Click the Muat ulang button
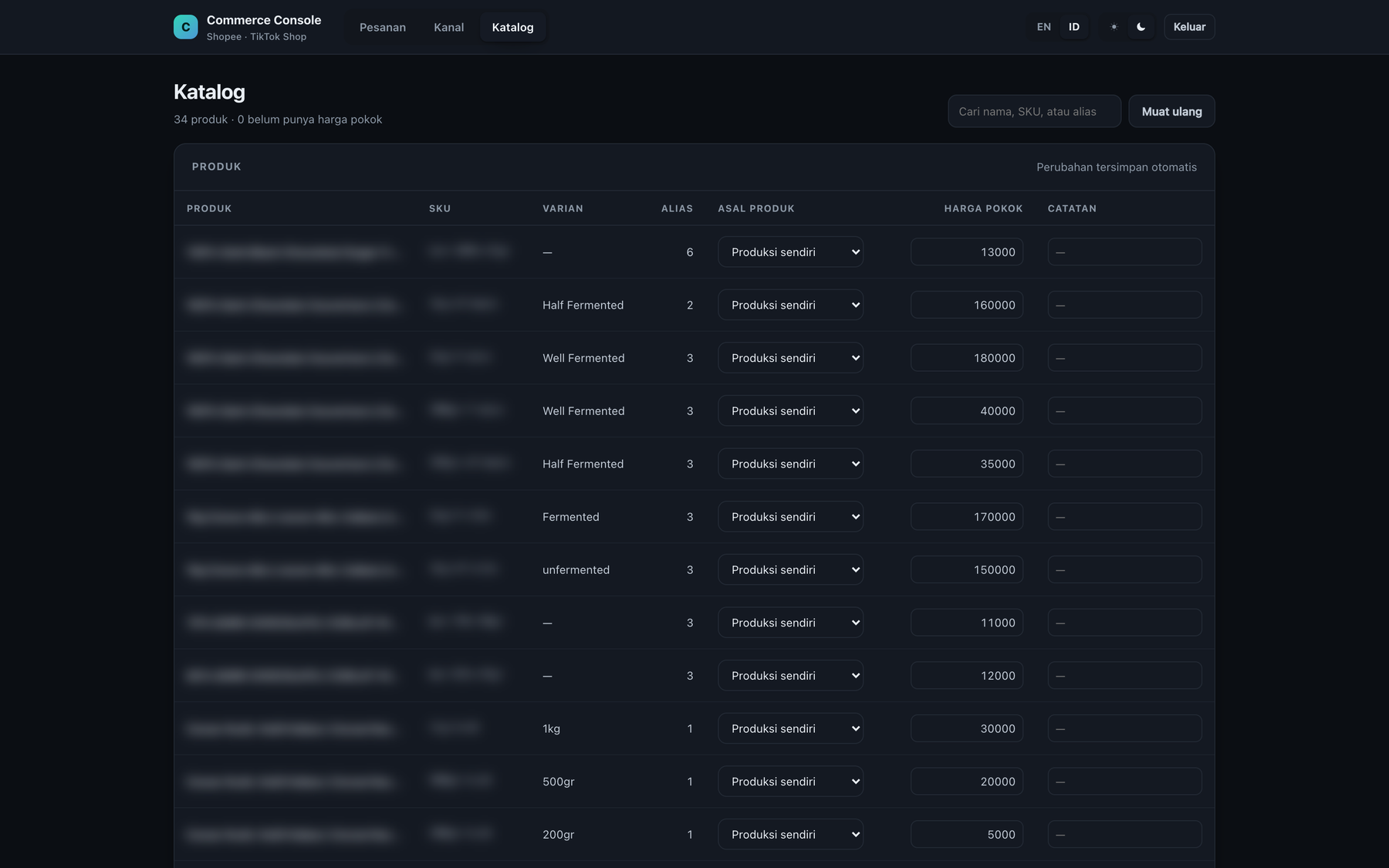The image size is (1389, 868). (1171, 111)
